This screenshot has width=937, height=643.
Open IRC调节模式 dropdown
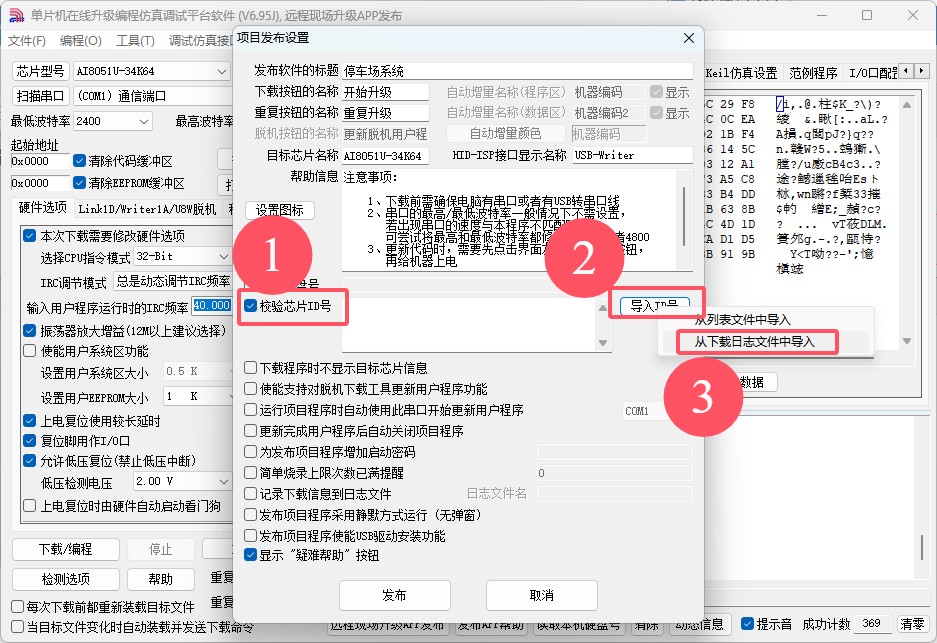coord(173,281)
